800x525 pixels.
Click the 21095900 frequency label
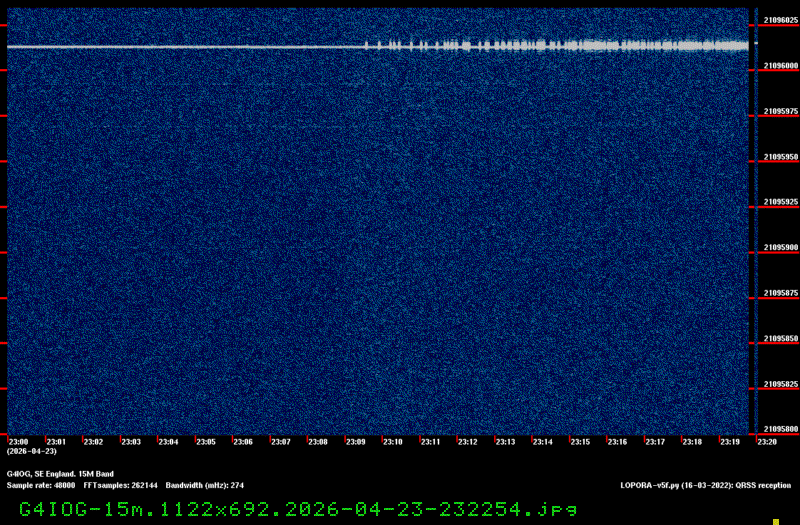click(x=781, y=247)
